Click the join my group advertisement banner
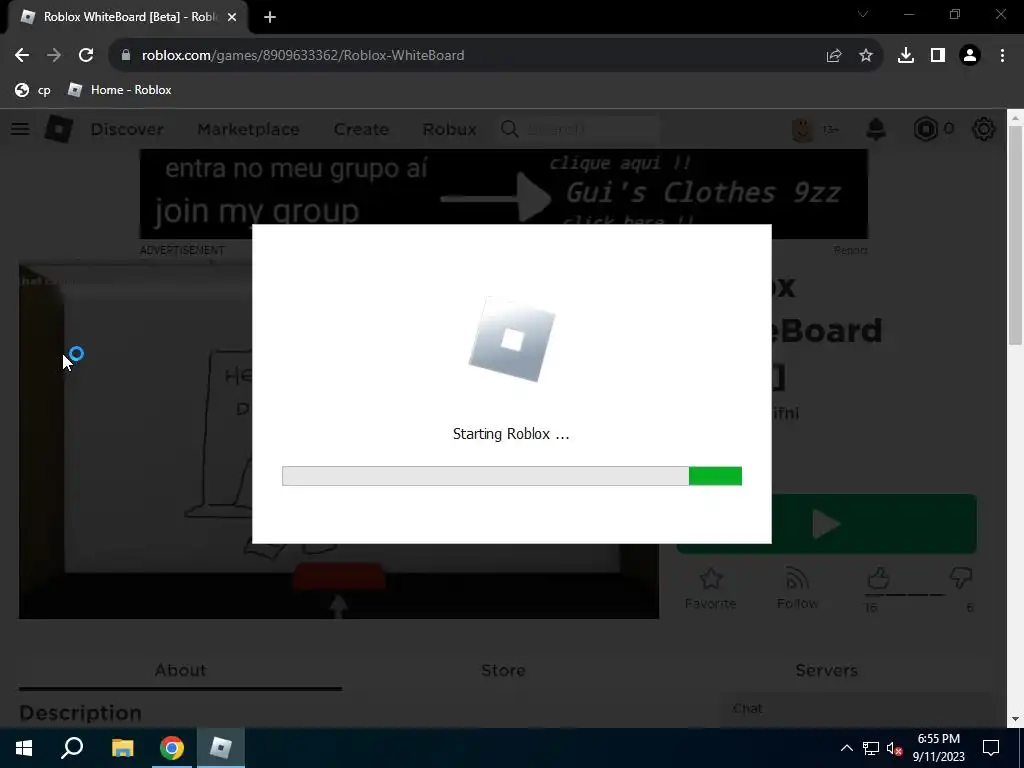The width and height of the screenshot is (1024, 768). pyautogui.click(x=504, y=194)
